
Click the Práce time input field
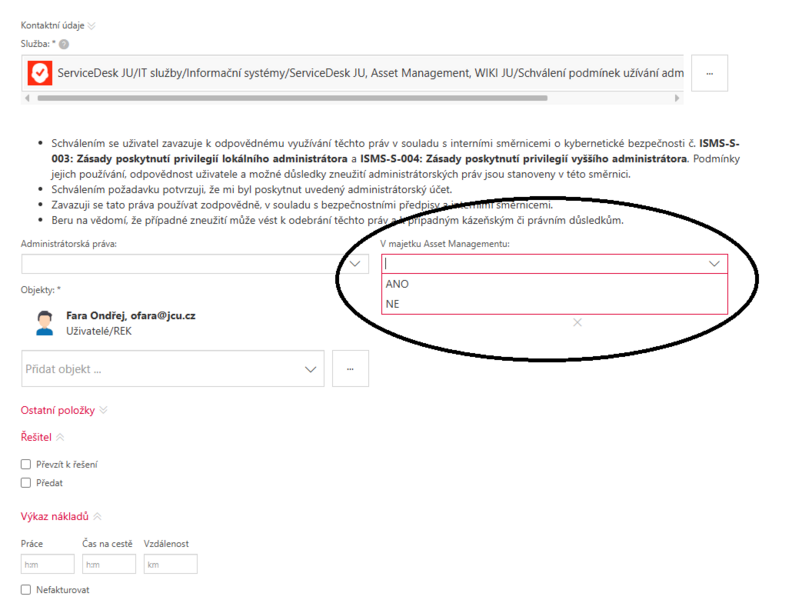[x=47, y=564]
